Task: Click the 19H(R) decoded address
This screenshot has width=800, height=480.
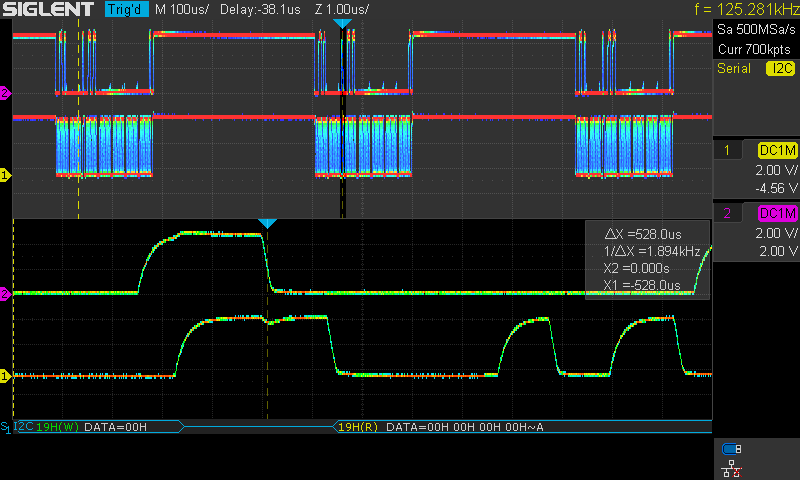Action: [x=358, y=427]
